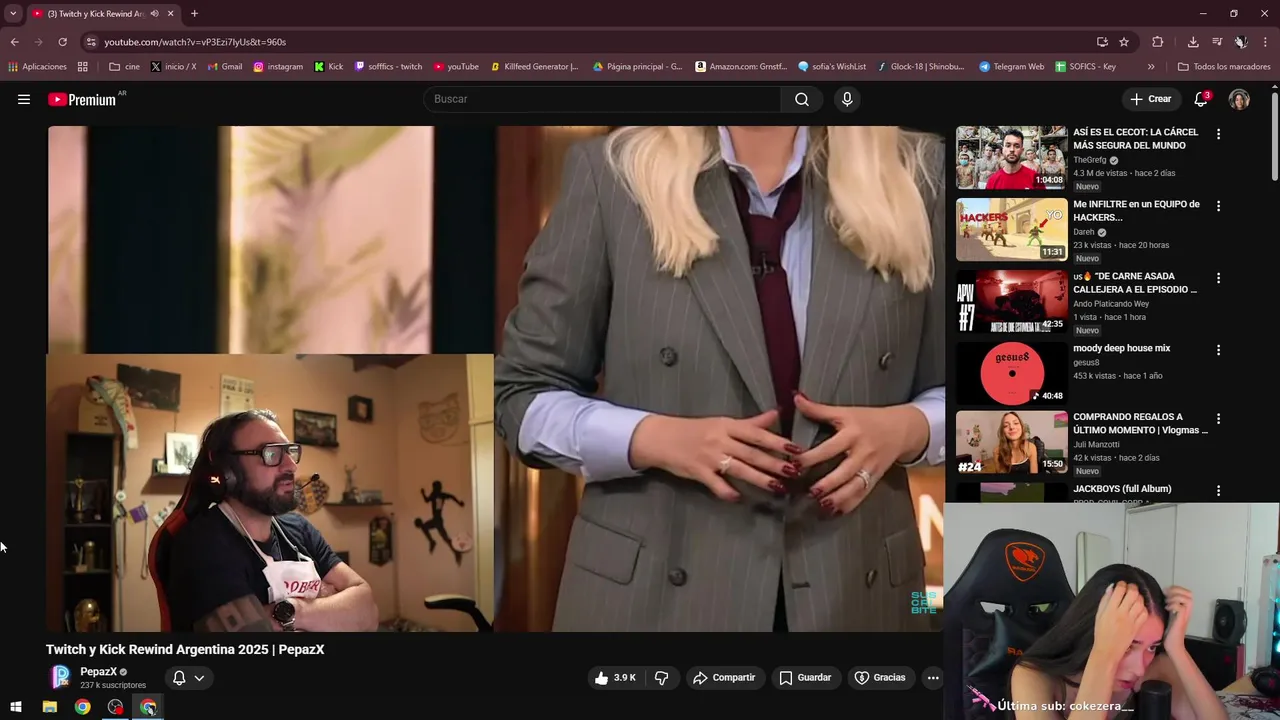
Task: Click the Compartir share button
Action: (x=724, y=677)
